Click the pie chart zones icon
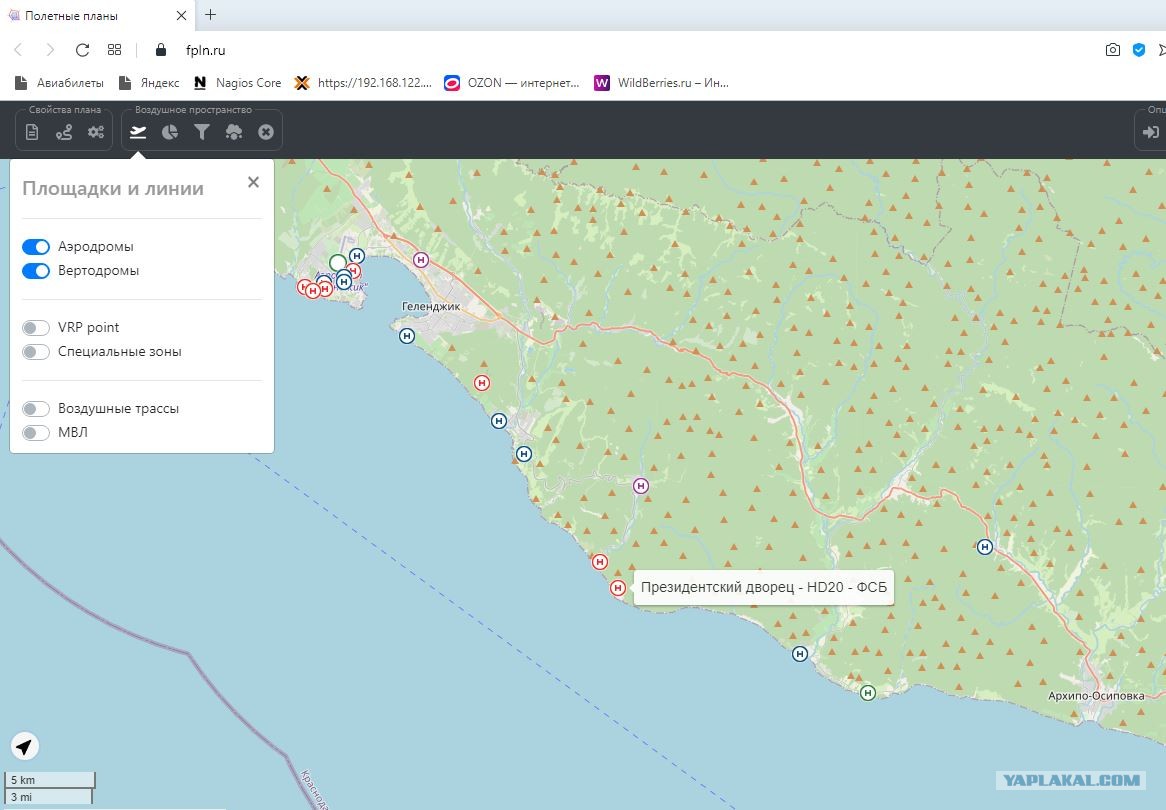The image size is (1166, 810). point(170,132)
